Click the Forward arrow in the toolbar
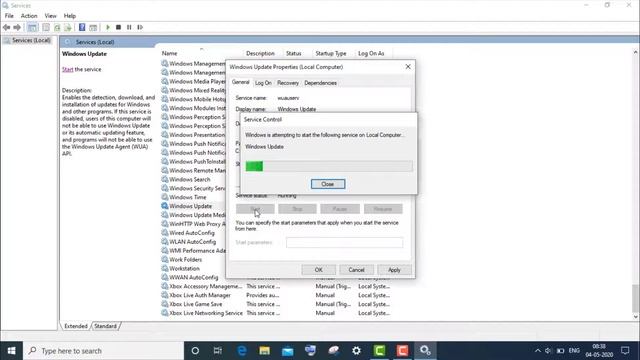Image resolution: width=640 pixels, height=360 pixels. coord(17,27)
